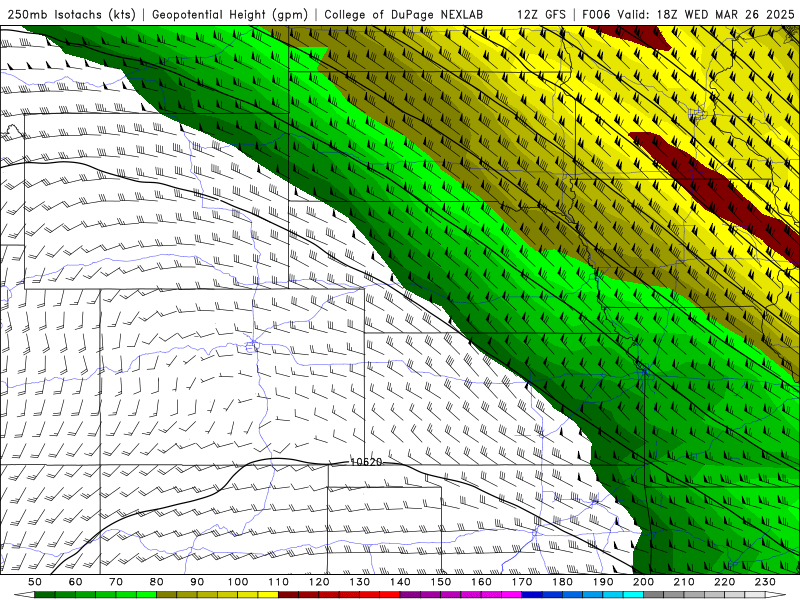Click the "160" scale number
This screenshot has height=600, width=800.
[x=481, y=582]
